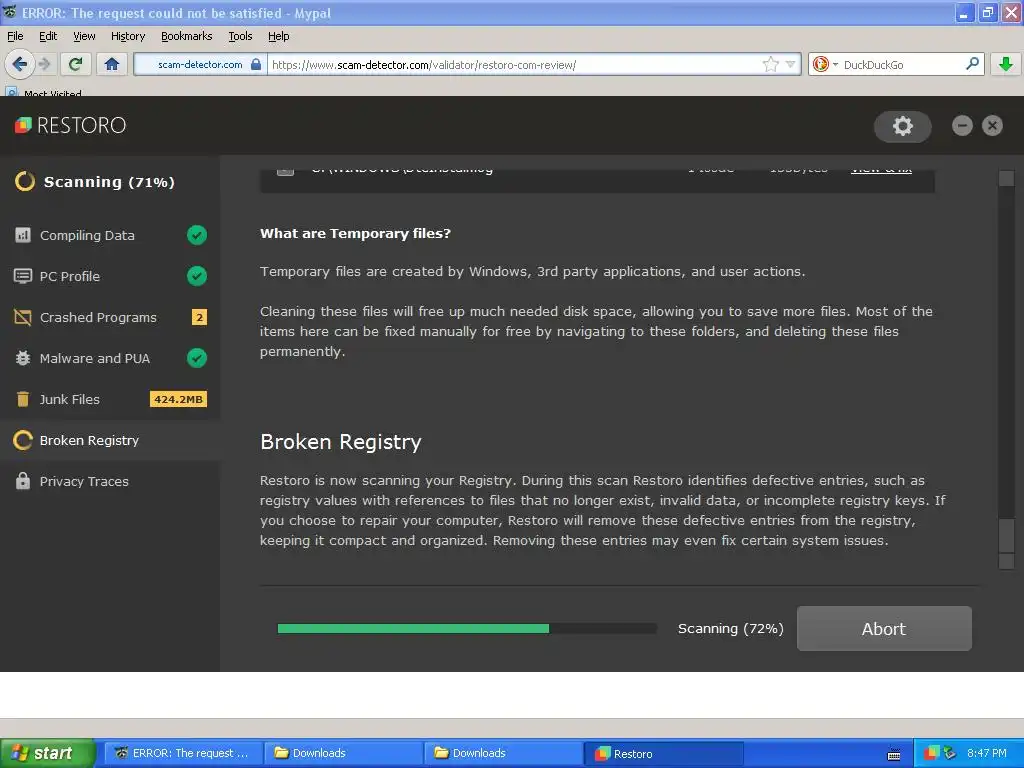This screenshot has height=768, width=1024.
Task: Open the Help menu
Action: coord(279,36)
